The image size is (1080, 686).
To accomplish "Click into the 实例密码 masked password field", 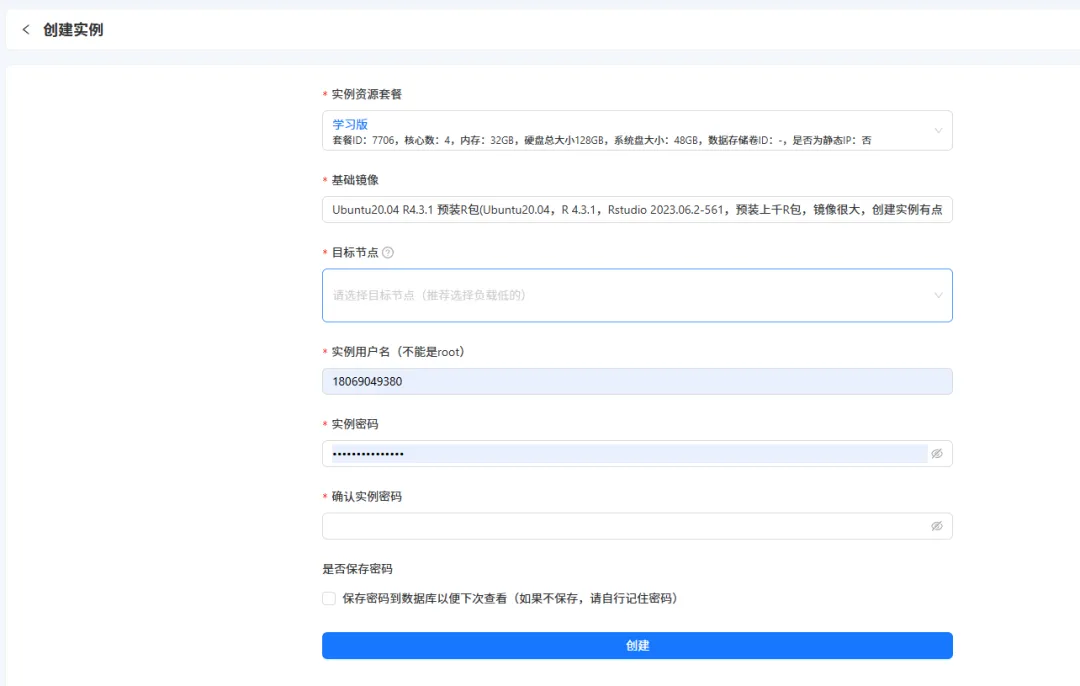I will [628, 454].
